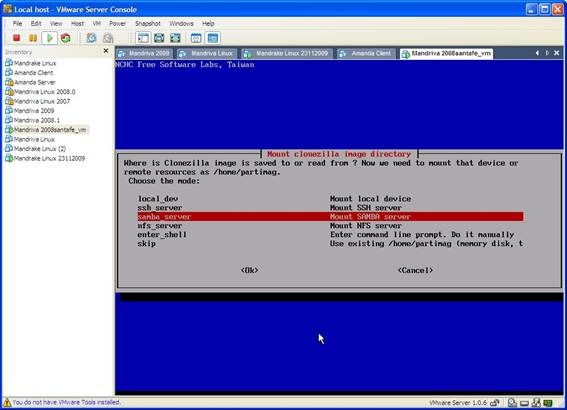Viewport: 567px width, 410px height.
Task: Select Mandrake Linux 23112009 in the inventory
Action: [x=46, y=158]
